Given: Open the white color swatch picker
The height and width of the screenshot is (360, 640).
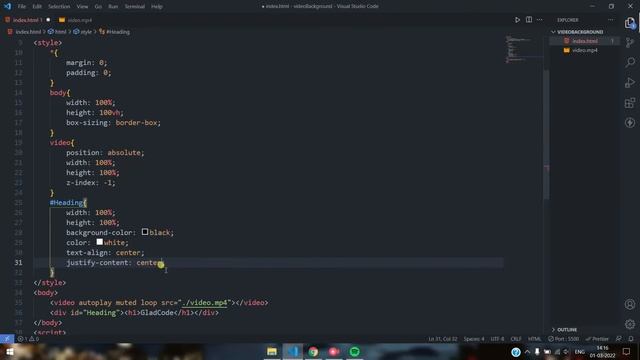Looking at the screenshot, I should [100, 242].
